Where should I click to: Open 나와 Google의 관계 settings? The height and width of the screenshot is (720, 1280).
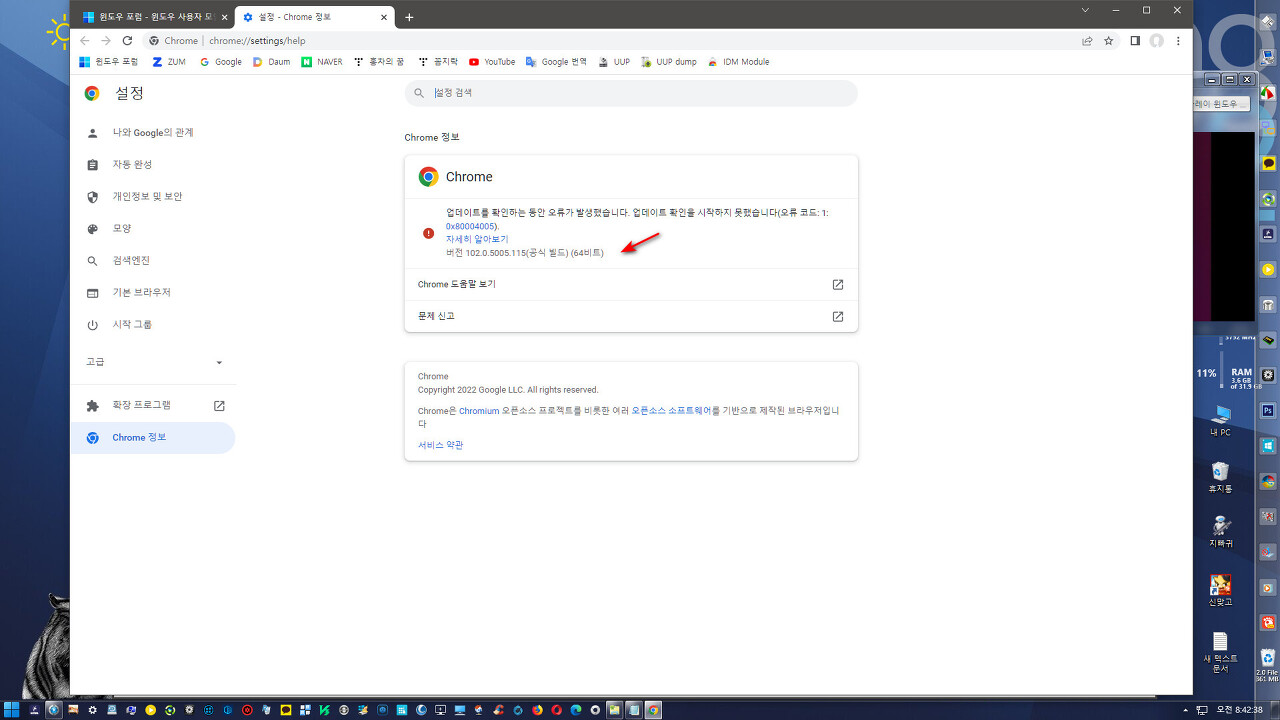pyautogui.click(x=153, y=133)
